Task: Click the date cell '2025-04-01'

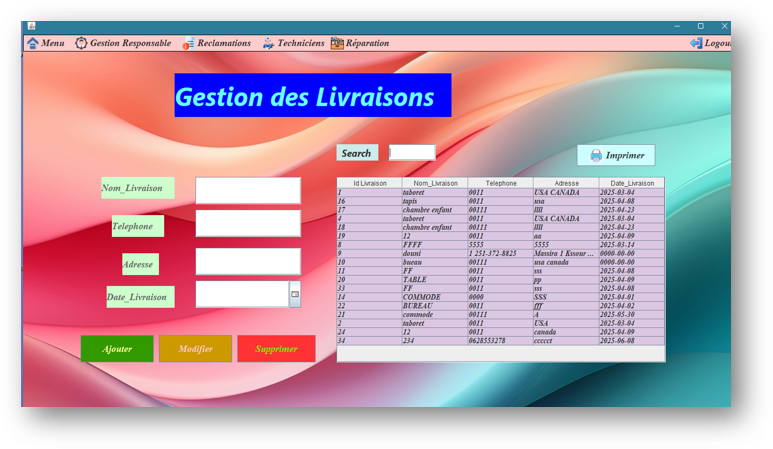Action: click(x=632, y=297)
